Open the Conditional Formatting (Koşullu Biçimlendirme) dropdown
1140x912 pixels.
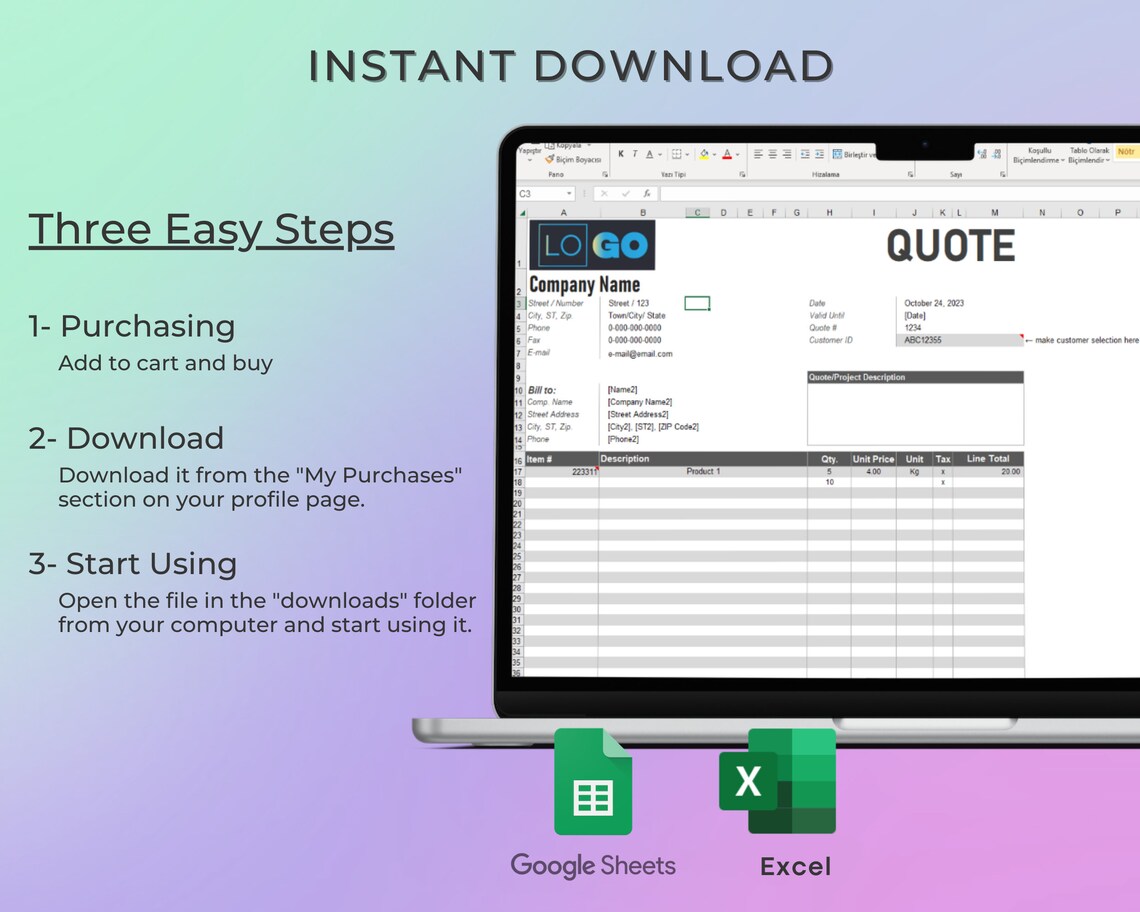[1039, 156]
